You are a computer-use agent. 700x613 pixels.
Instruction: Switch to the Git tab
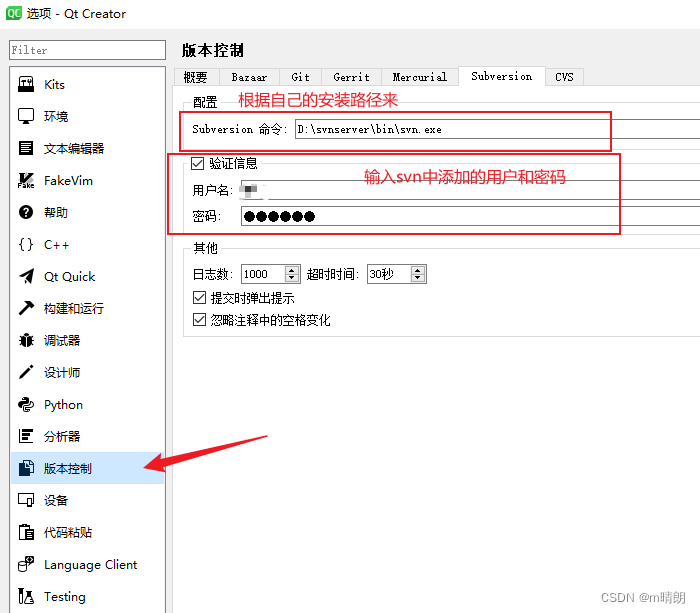(x=300, y=77)
